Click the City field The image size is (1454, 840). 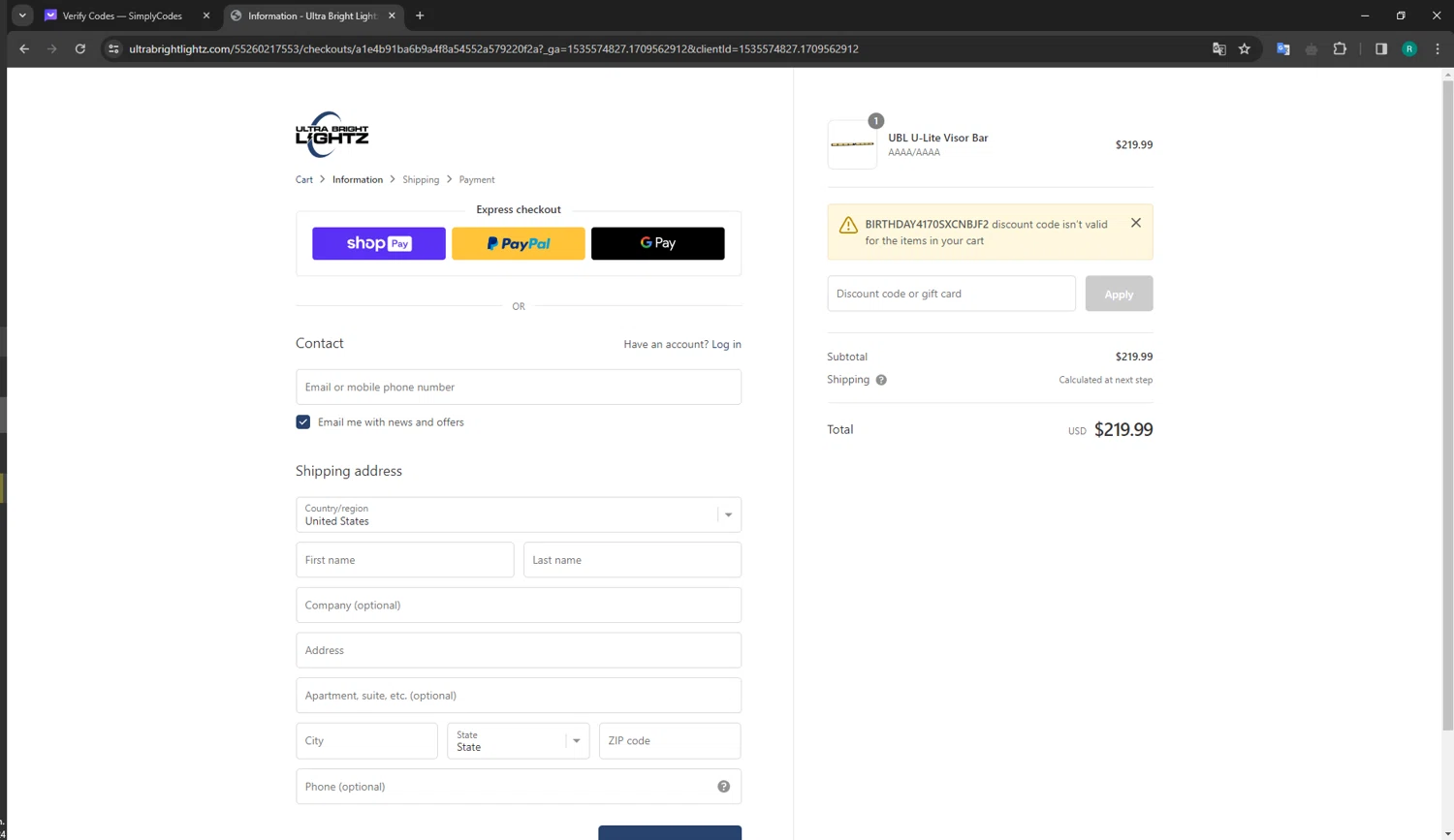click(366, 741)
